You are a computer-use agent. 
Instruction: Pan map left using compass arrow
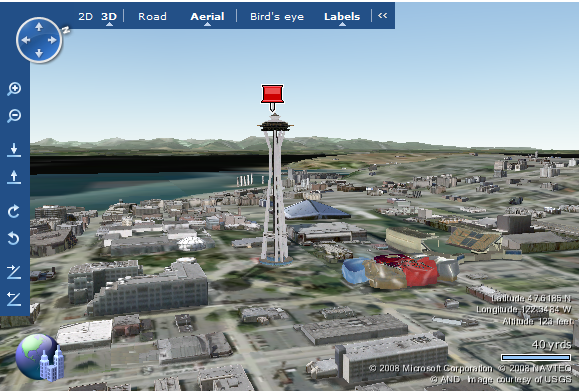(26, 40)
